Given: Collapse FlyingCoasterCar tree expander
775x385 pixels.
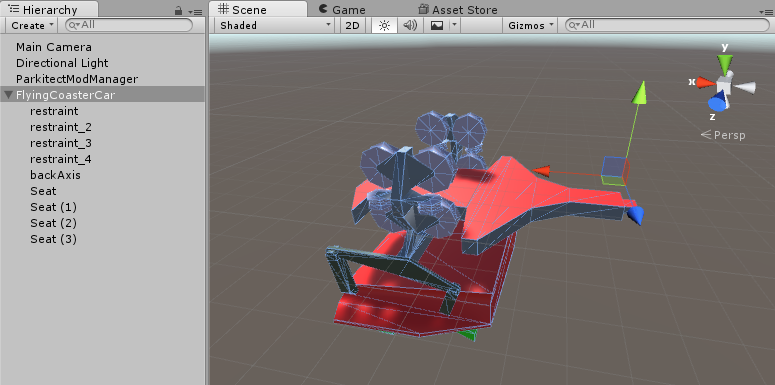Looking at the screenshot, I should pos(8,94).
